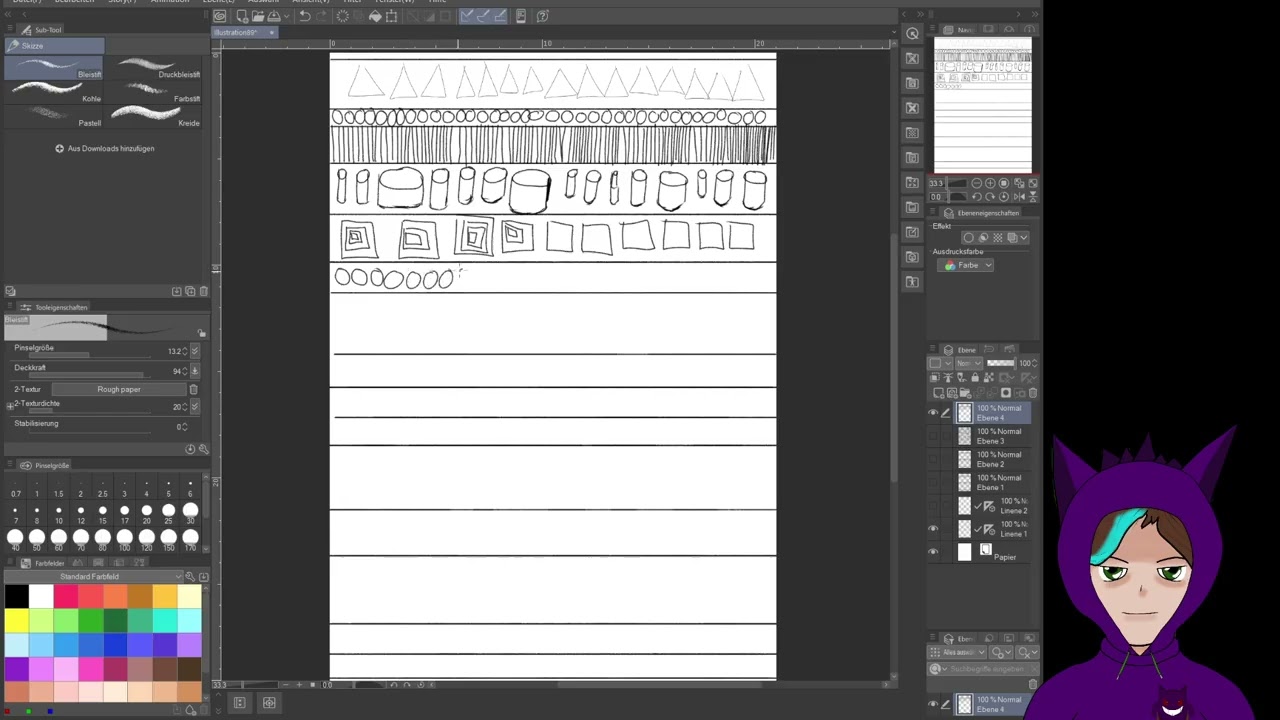Click the Clip Studio launcher icon
This screenshot has width=1280, height=720.
pos(220,16)
